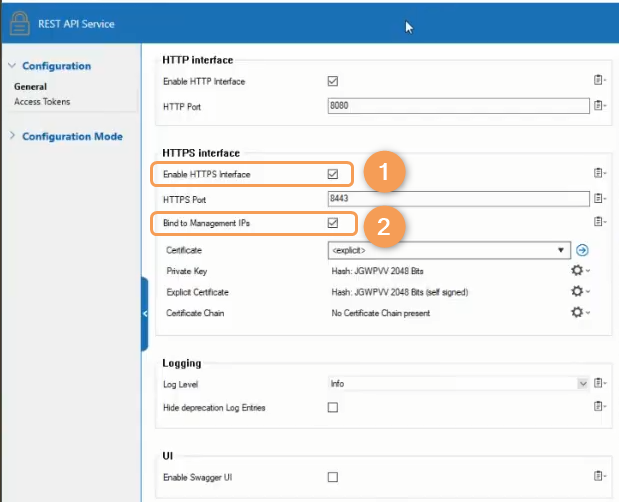Open the gear menu for Explicit Certificate
Viewport: 619px width, 502px height.
point(578,291)
